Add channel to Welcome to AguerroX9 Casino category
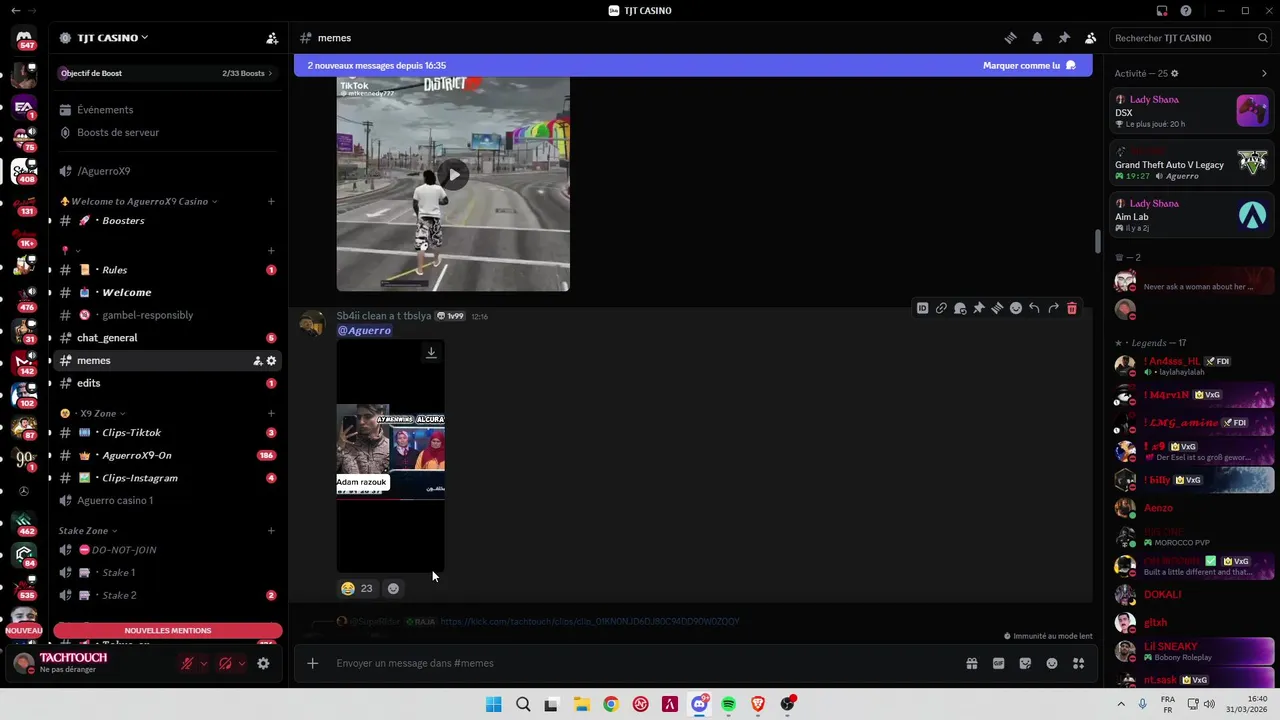The width and height of the screenshot is (1280, 720). pyautogui.click(x=271, y=201)
